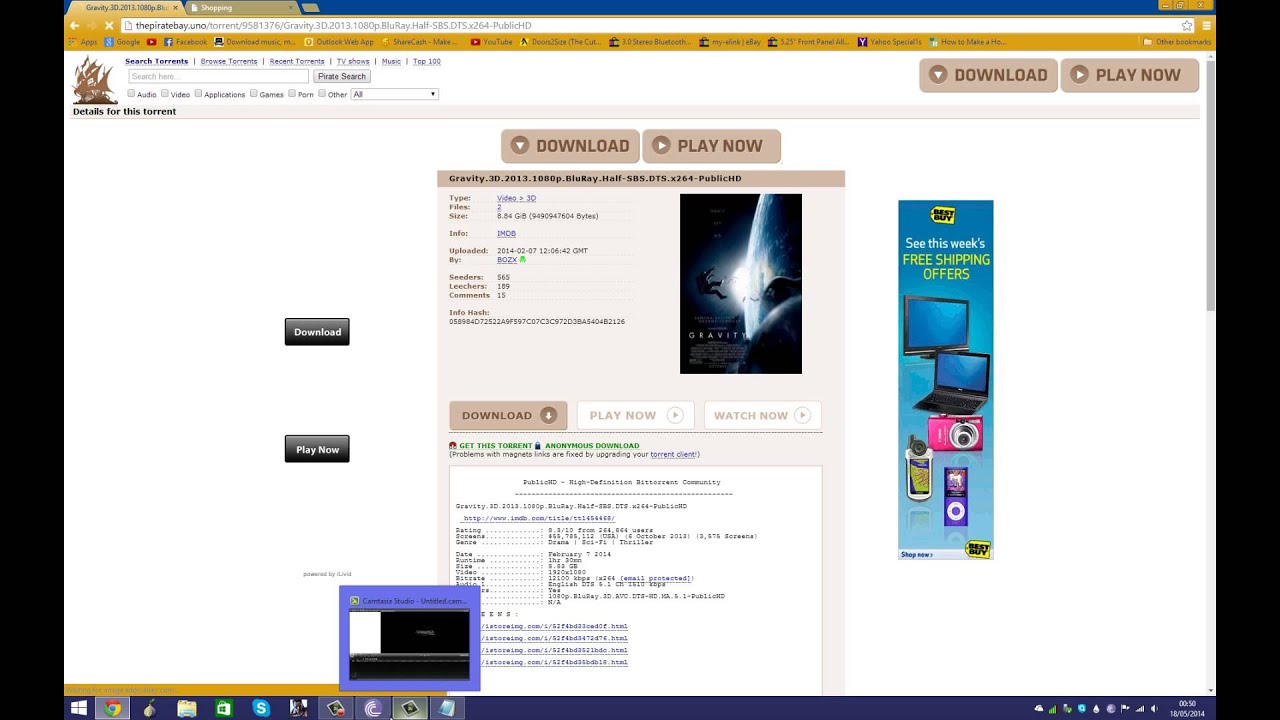Click ANONYMOUS DOWNLOAD link

592,446
